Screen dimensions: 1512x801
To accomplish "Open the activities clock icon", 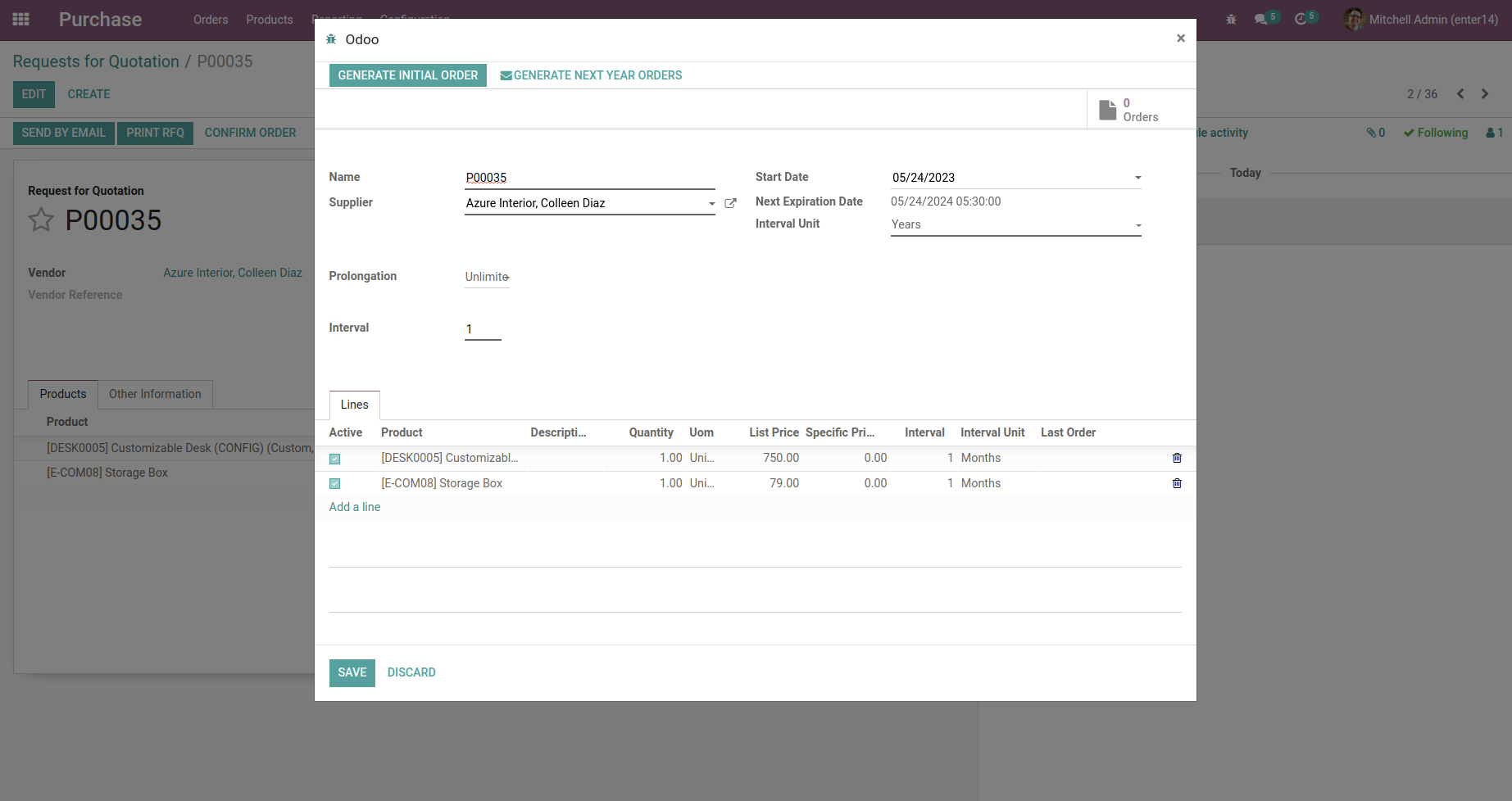I will tap(1301, 20).
